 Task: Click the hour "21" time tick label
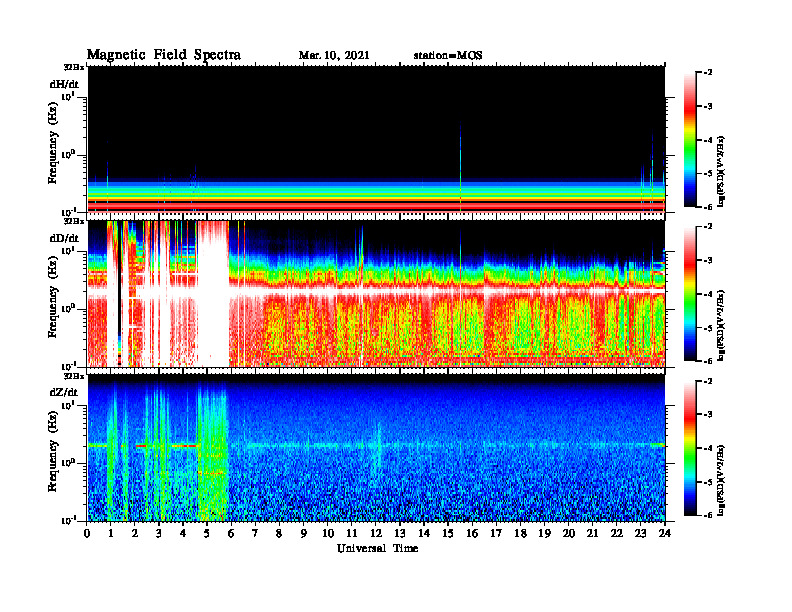tap(592, 533)
